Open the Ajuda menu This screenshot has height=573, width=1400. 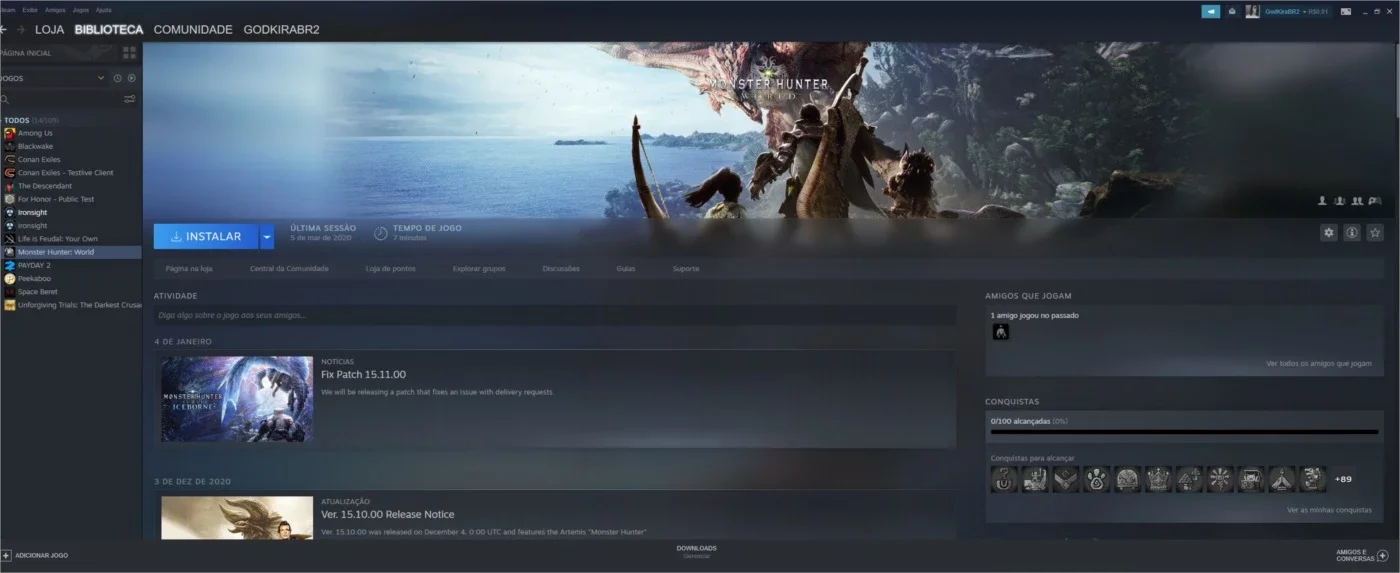coord(104,10)
